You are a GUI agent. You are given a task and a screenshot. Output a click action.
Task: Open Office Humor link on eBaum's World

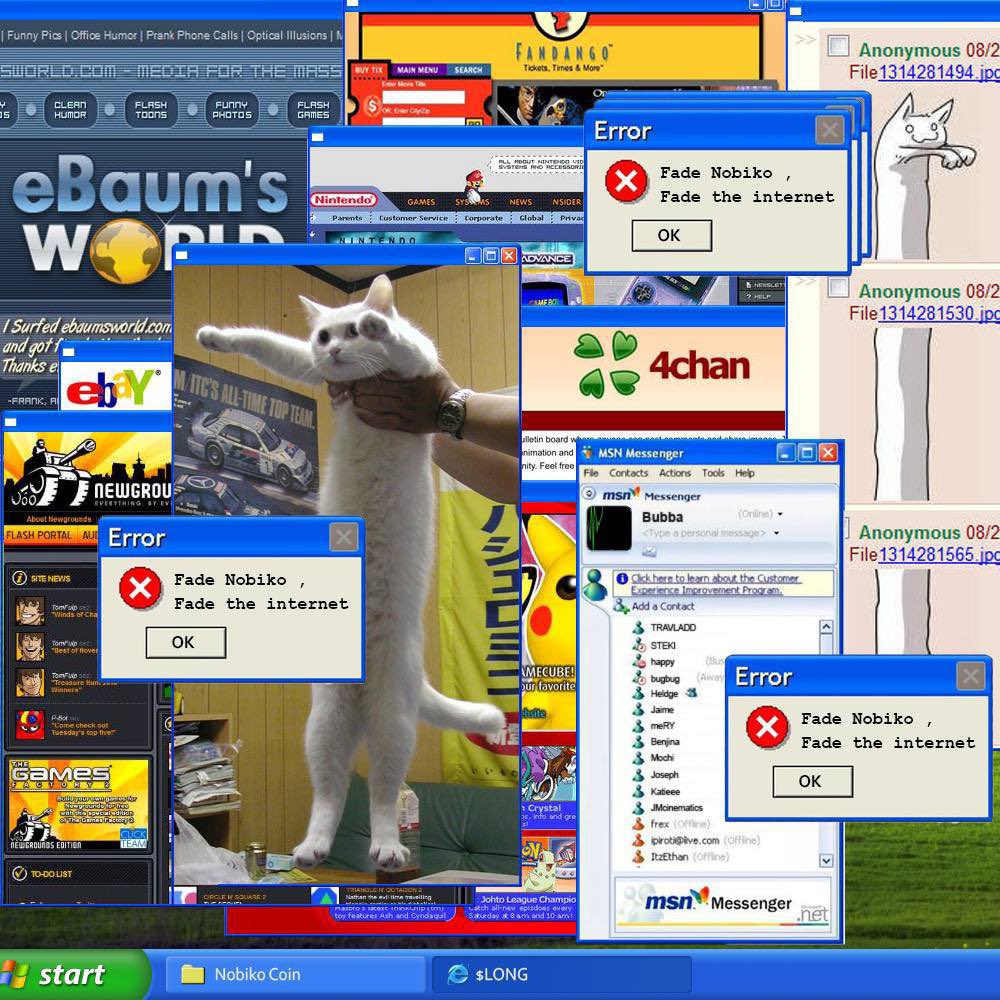point(104,35)
